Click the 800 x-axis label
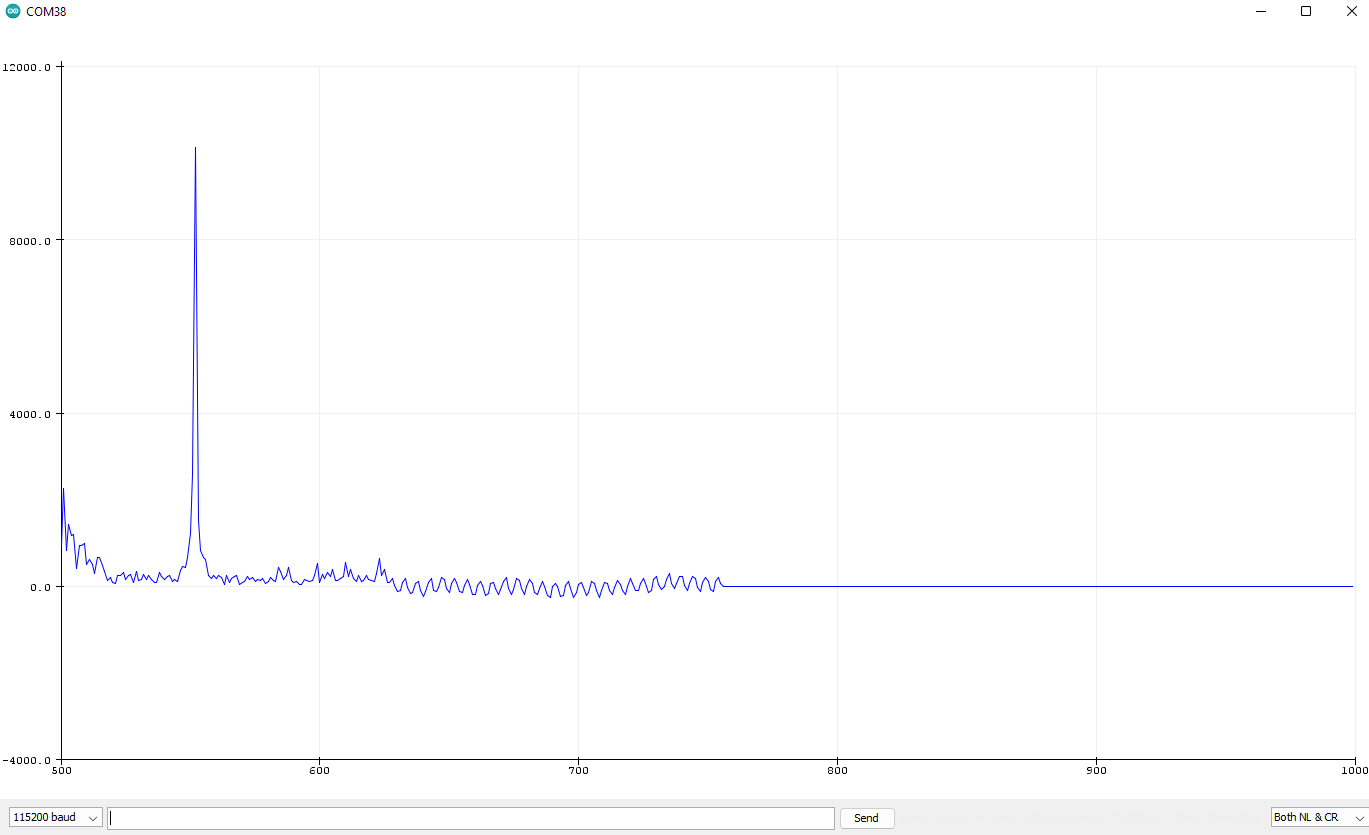The image size is (1369, 835). [837, 771]
